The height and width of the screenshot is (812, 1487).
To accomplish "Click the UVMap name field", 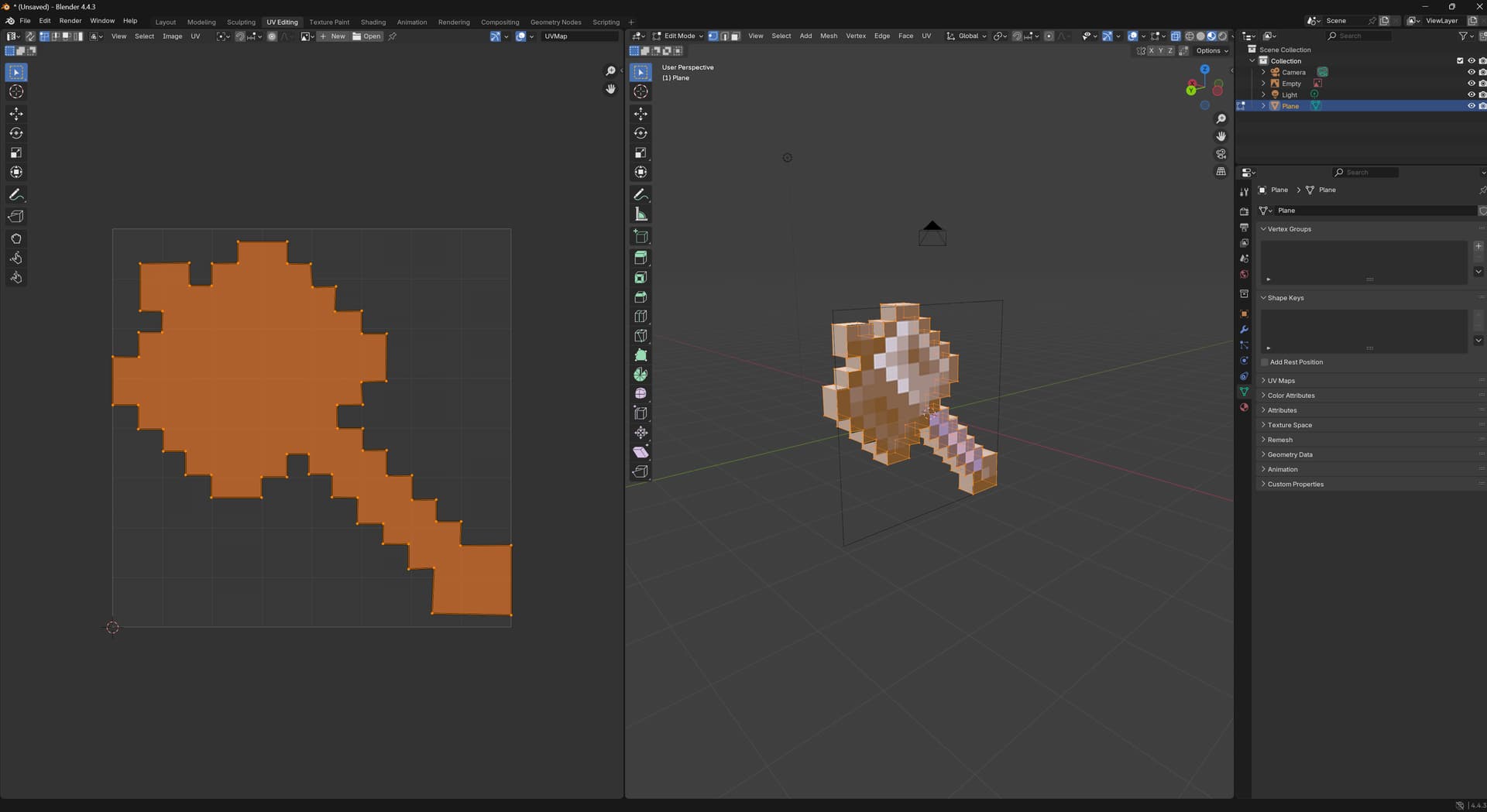I will (579, 36).
